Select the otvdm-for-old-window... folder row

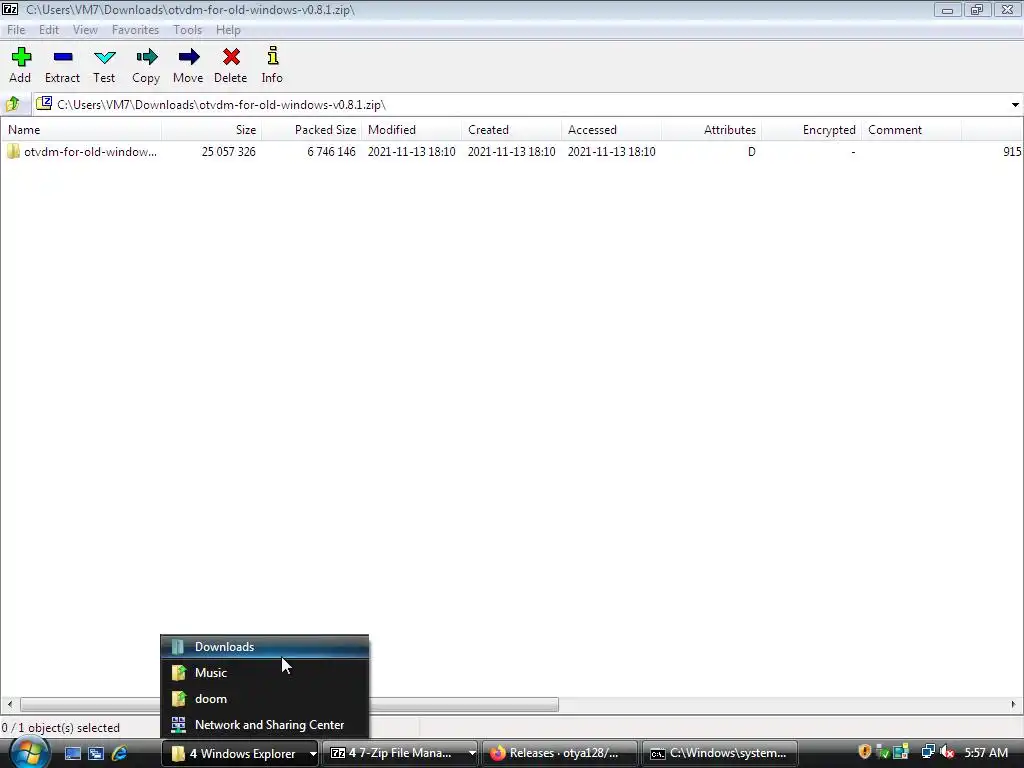tap(511, 152)
